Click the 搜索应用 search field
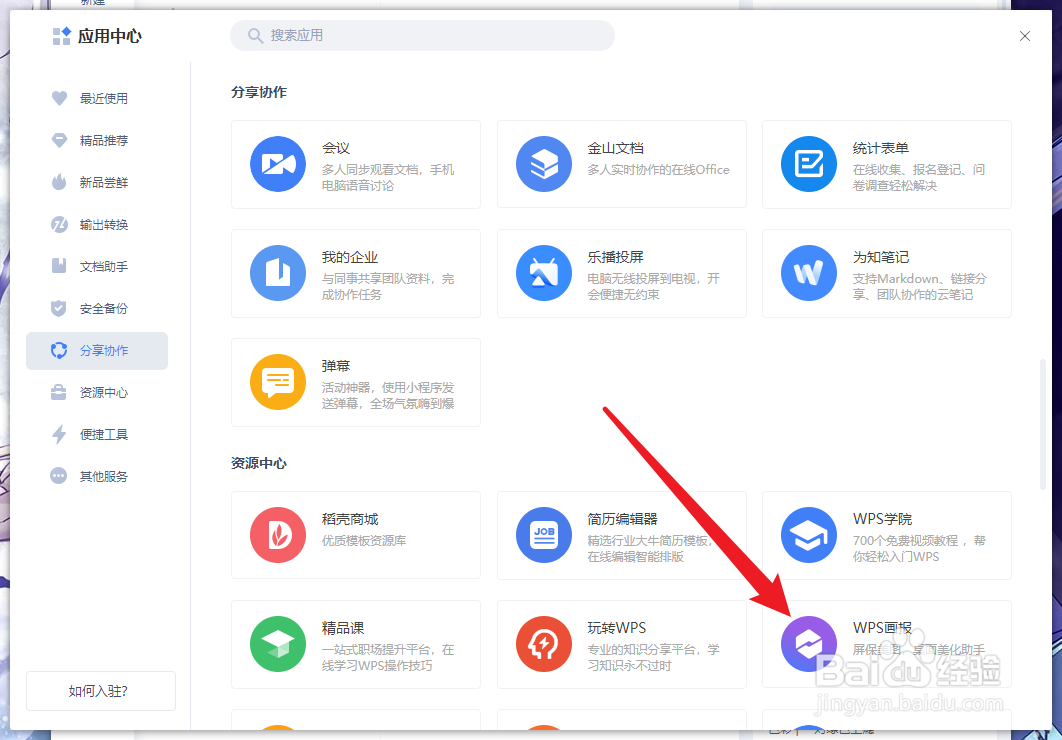 pos(422,35)
